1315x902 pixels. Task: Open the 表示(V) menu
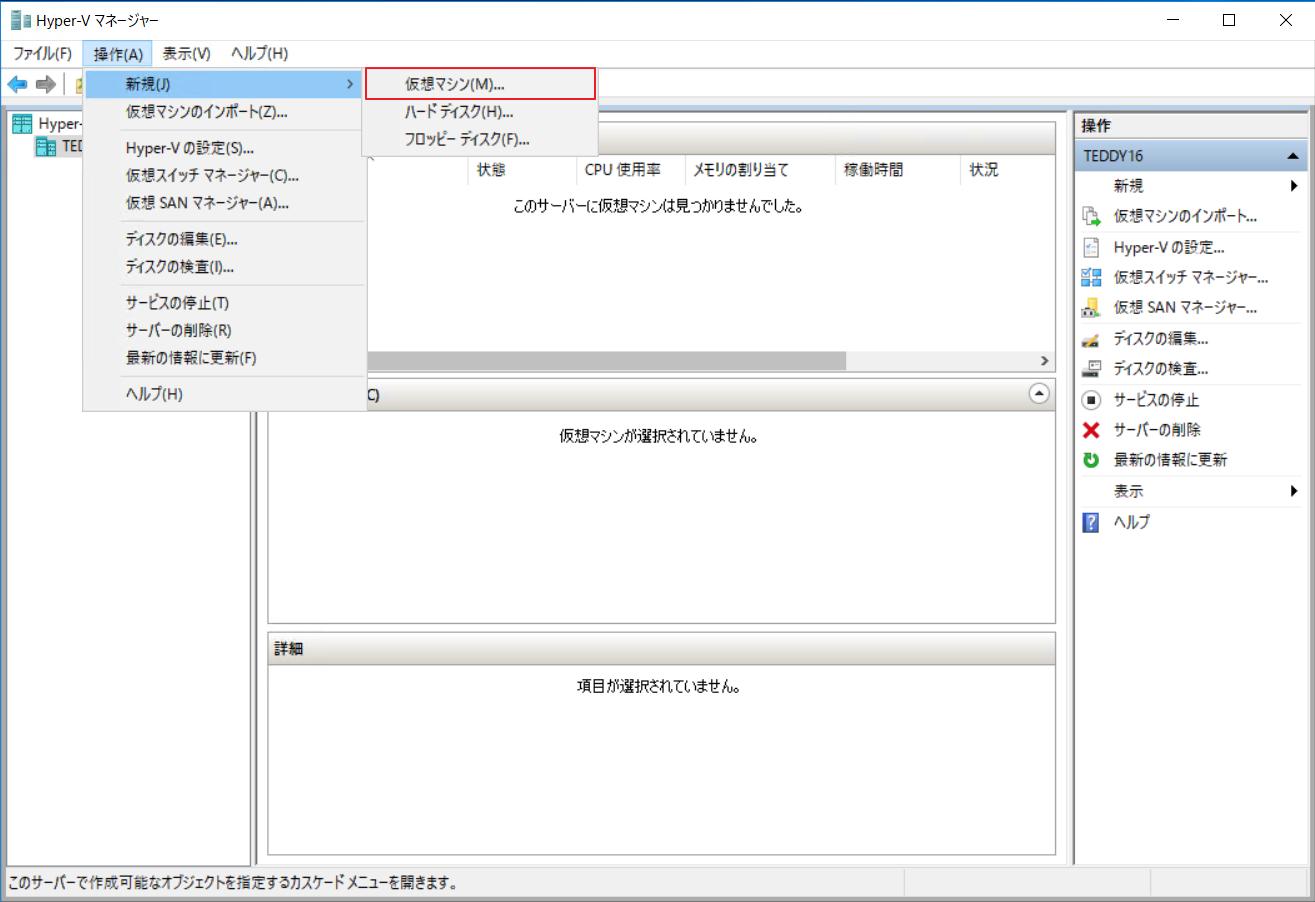pos(184,53)
